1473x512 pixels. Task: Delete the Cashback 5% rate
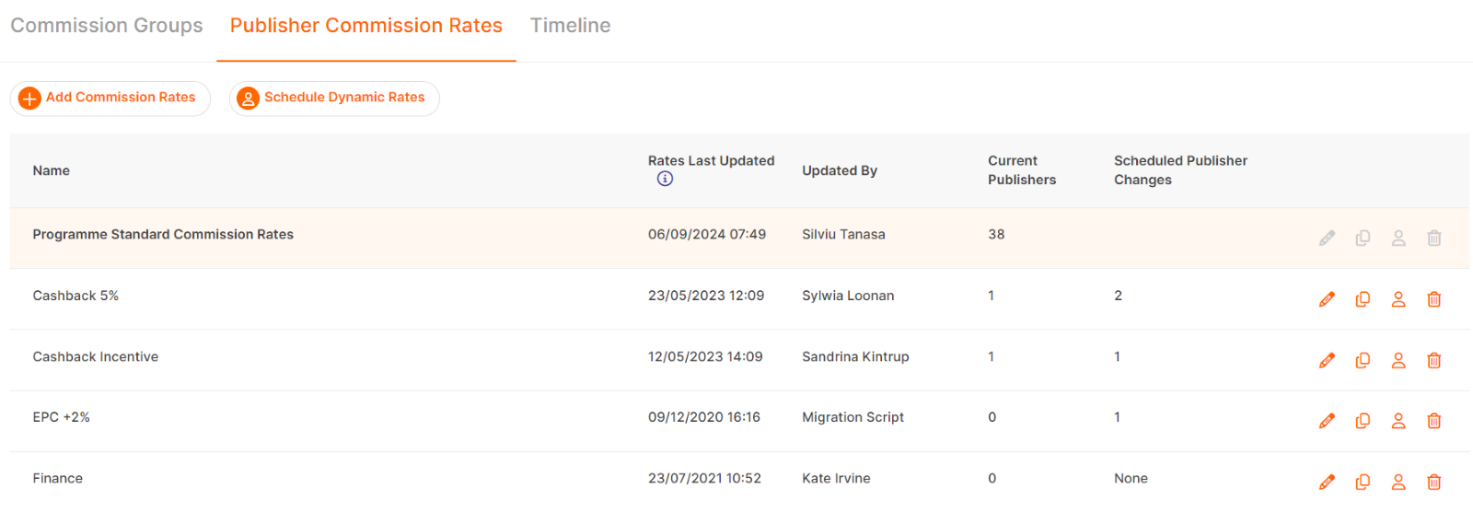pos(1434,299)
